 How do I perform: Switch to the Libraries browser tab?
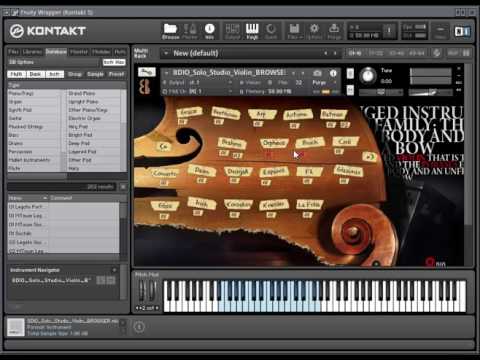(32, 52)
